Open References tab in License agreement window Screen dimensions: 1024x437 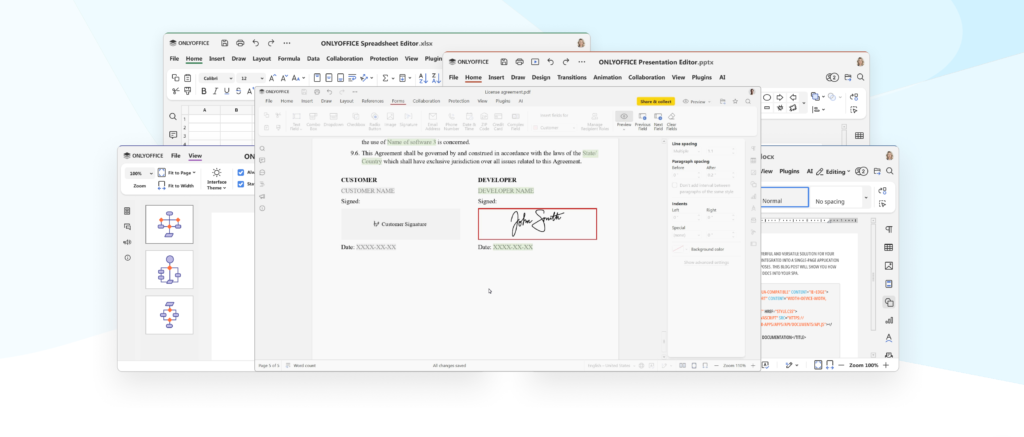(x=372, y=101)
